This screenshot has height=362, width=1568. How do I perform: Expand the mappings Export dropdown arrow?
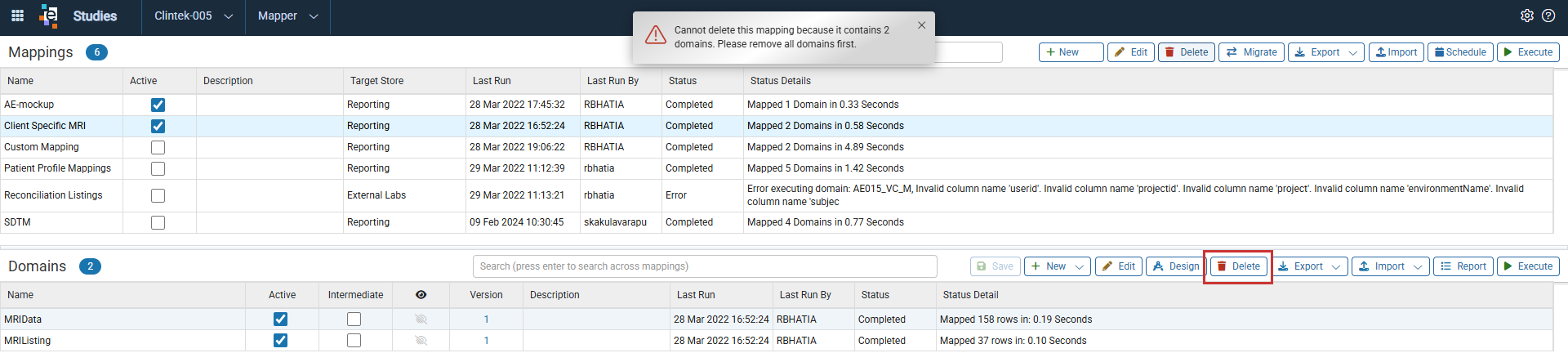[1353, 52]
